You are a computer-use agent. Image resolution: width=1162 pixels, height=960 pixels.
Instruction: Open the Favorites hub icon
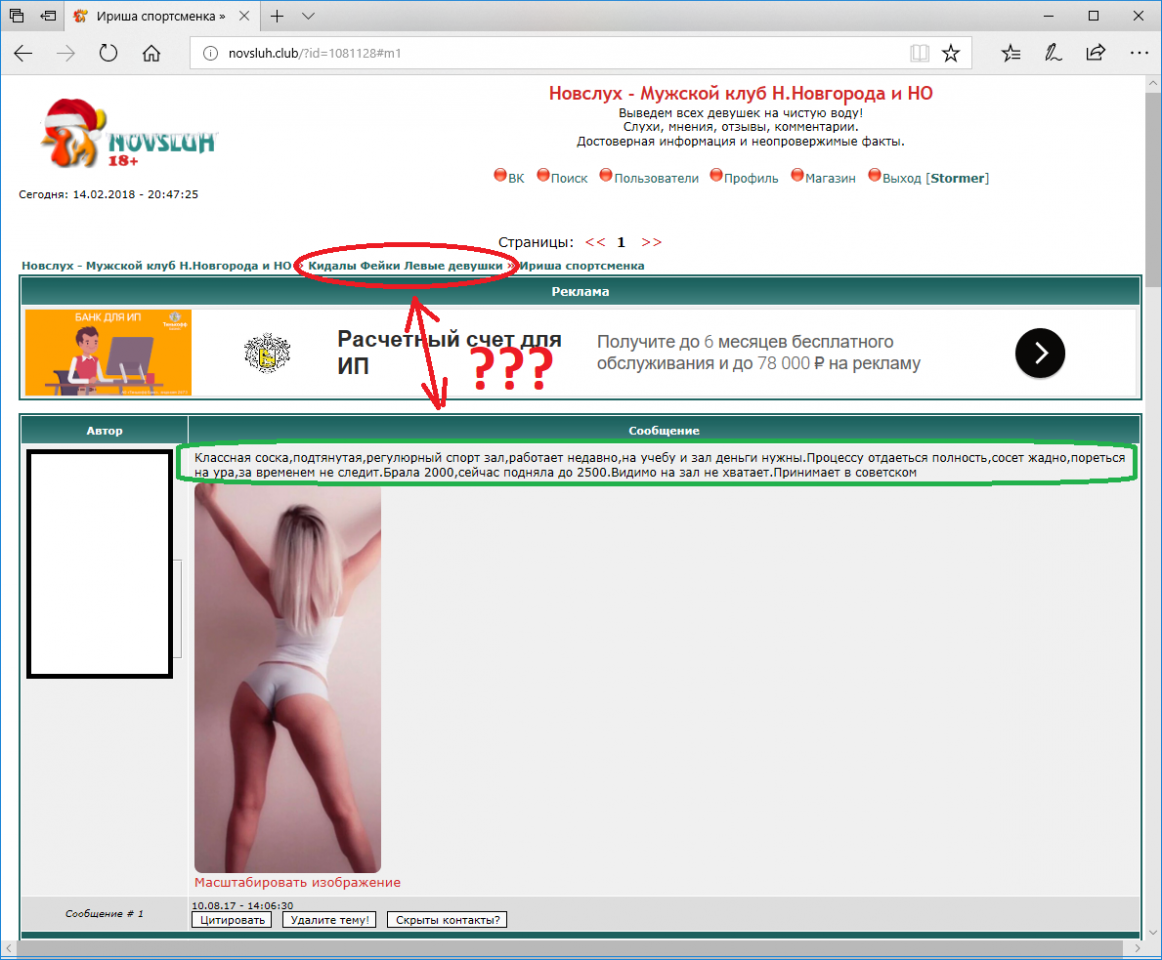(x=1011, y=53)
